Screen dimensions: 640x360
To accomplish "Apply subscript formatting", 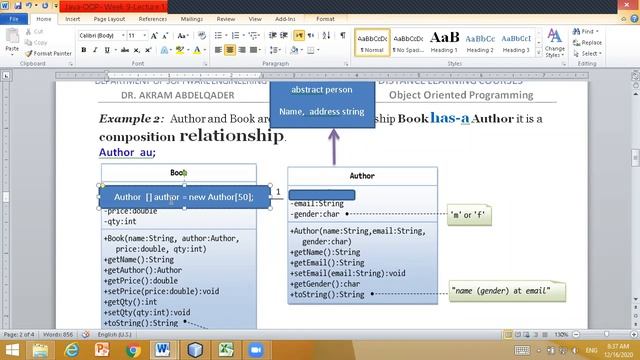I will 137,50.
